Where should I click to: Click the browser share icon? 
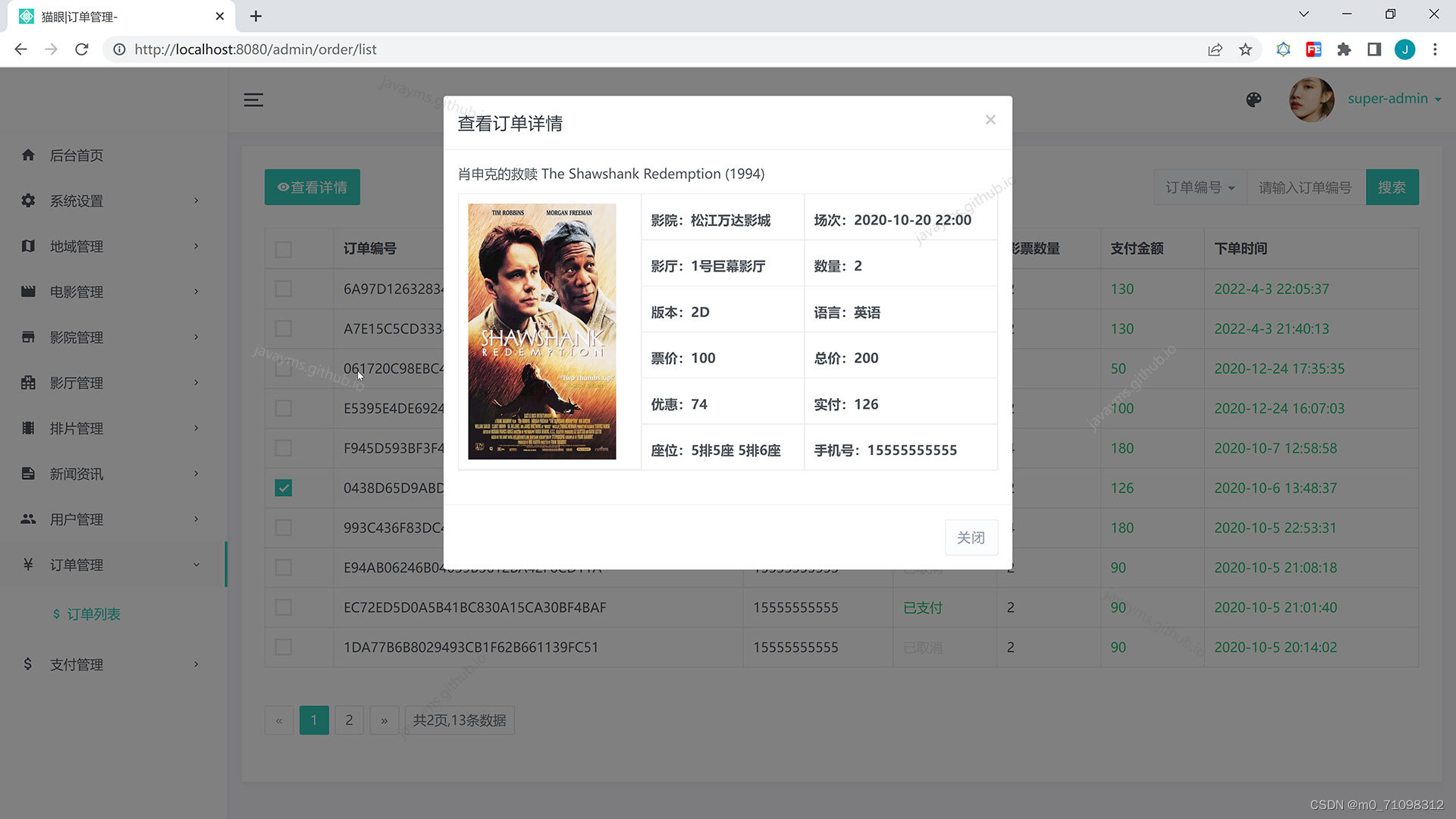[1215, 49]
